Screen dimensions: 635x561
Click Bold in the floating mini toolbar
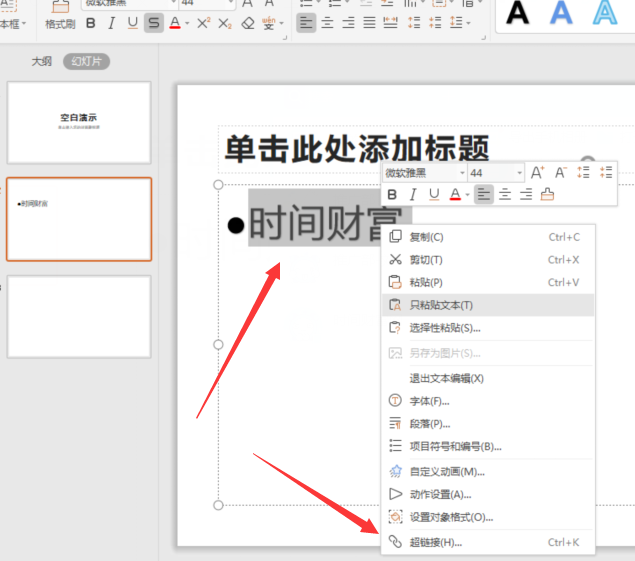392,195
